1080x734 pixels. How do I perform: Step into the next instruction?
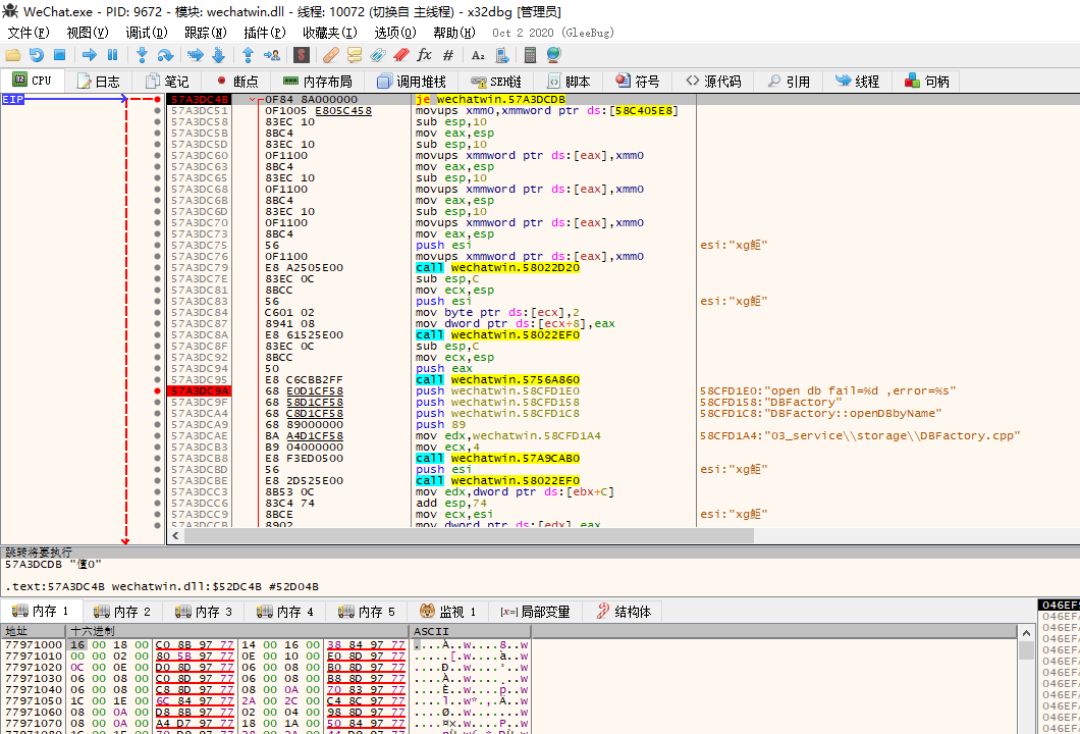tap(142, 55)
